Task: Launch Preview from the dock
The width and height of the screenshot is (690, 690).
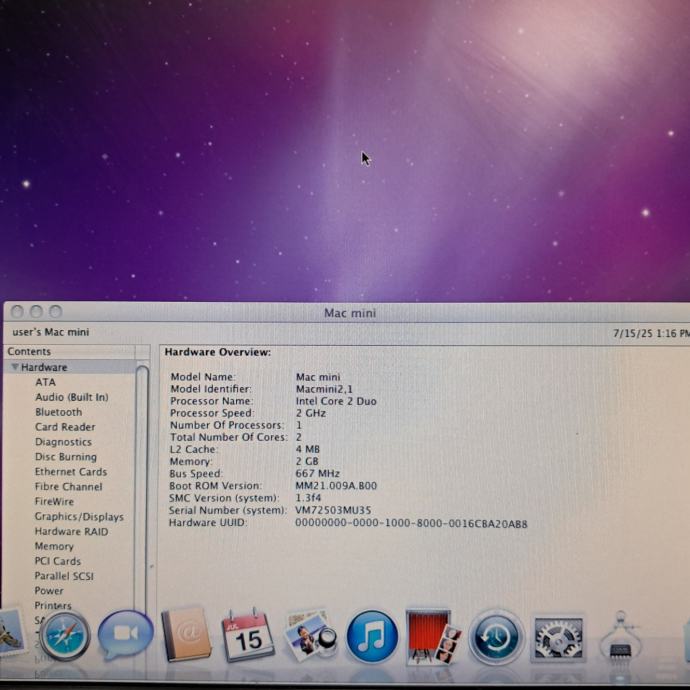Action: 310,636
